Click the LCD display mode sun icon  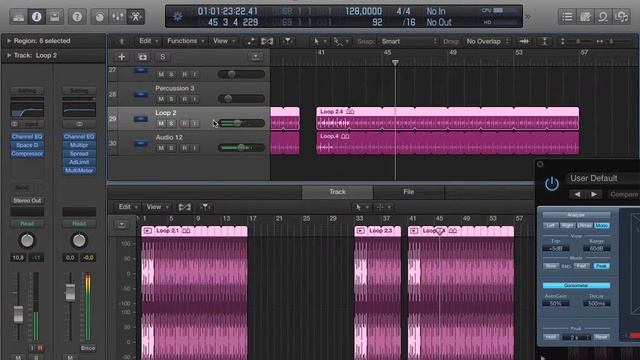tap(178, 17)
